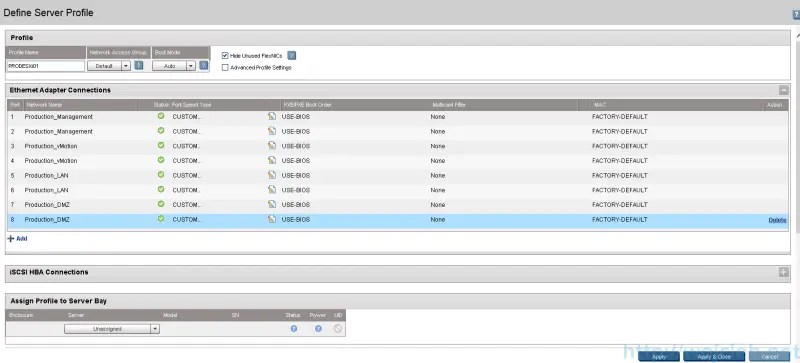The image size is (800, 363).
Task: Select port 6 Production_LAN network name
Action: point(46,190)
